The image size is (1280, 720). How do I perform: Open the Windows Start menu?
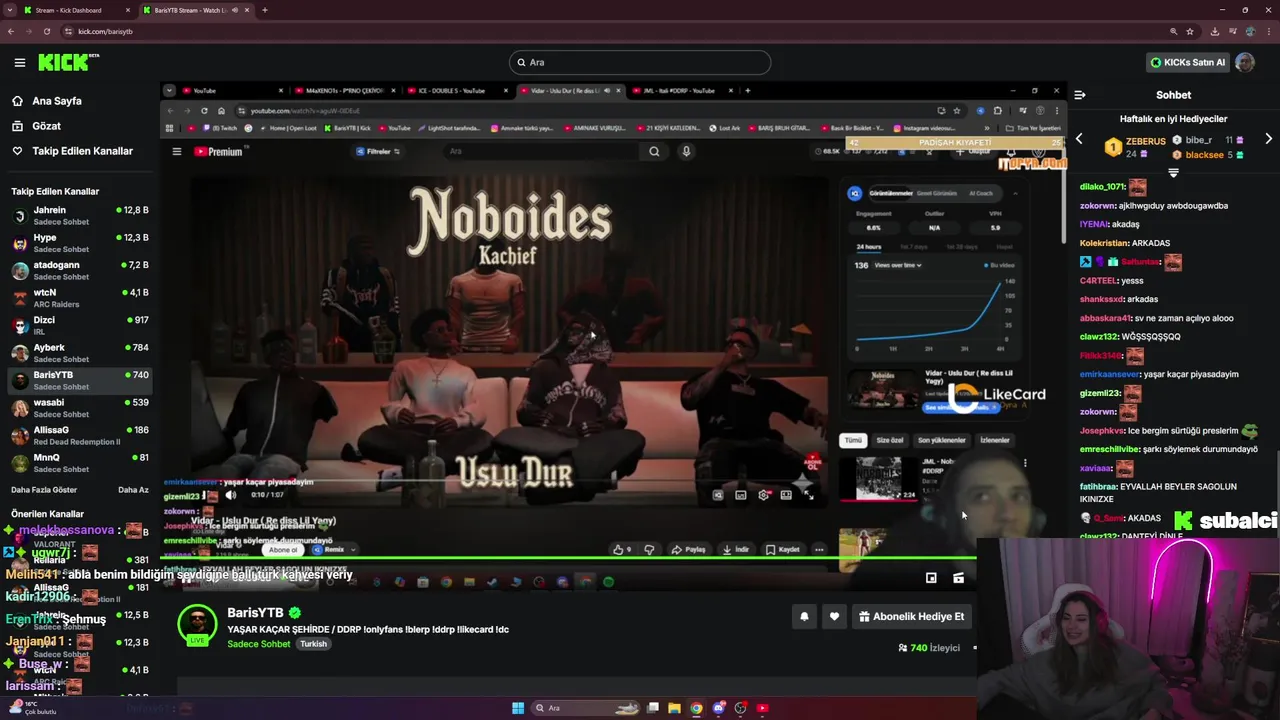pos(518,708)
